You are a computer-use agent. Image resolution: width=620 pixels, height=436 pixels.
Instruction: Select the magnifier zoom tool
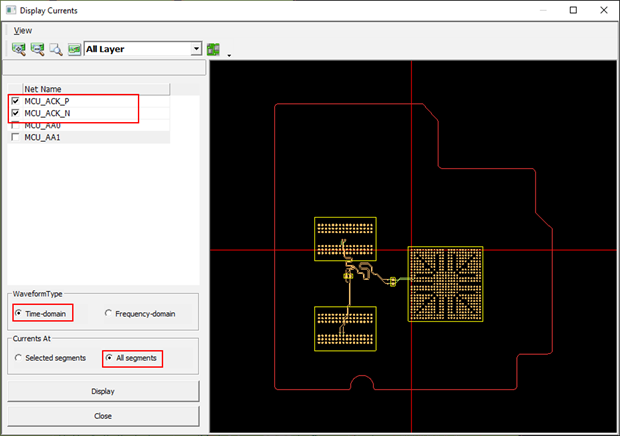(56, 48)
